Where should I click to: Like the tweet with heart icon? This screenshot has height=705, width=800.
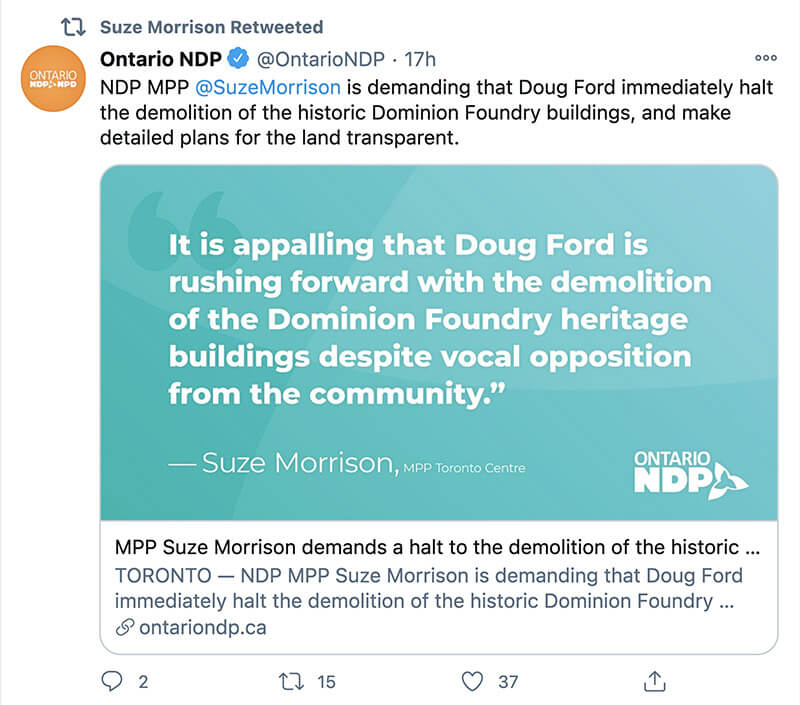pyautogui.click(x=473, y=682)
